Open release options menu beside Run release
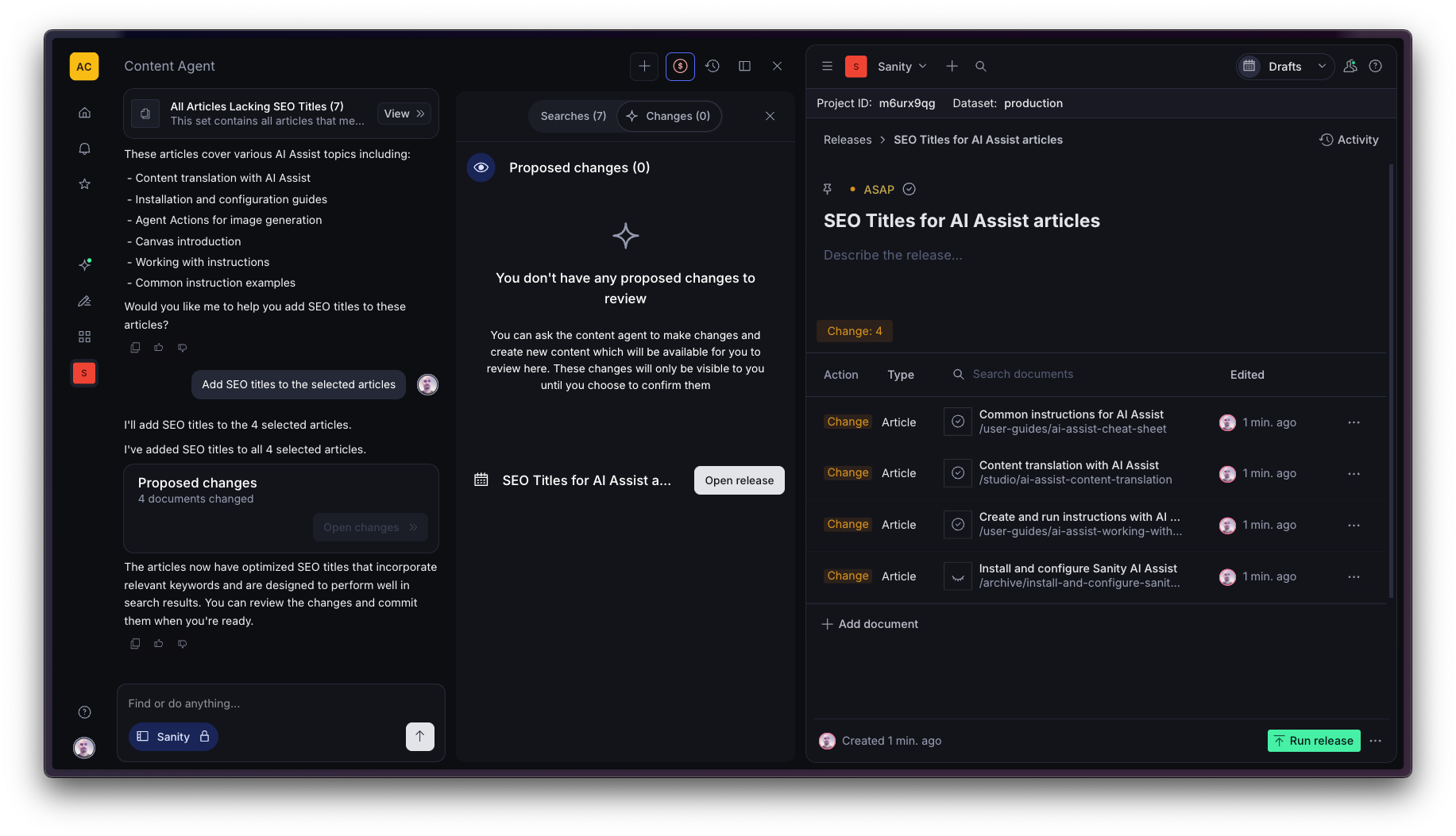 [x=1376, y=741]
